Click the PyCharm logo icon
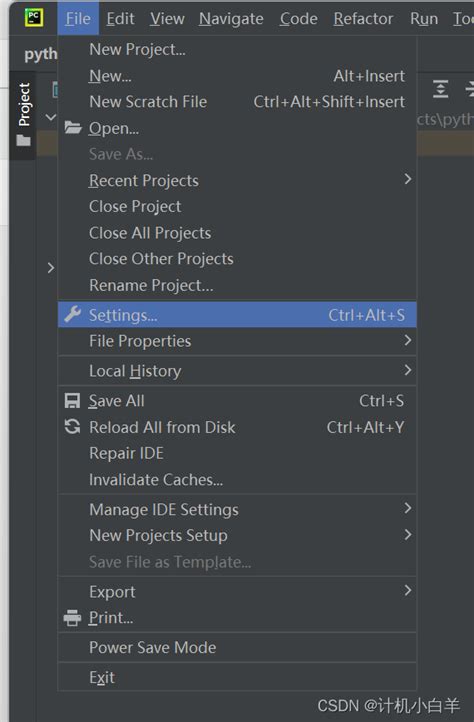 point(34,18)
